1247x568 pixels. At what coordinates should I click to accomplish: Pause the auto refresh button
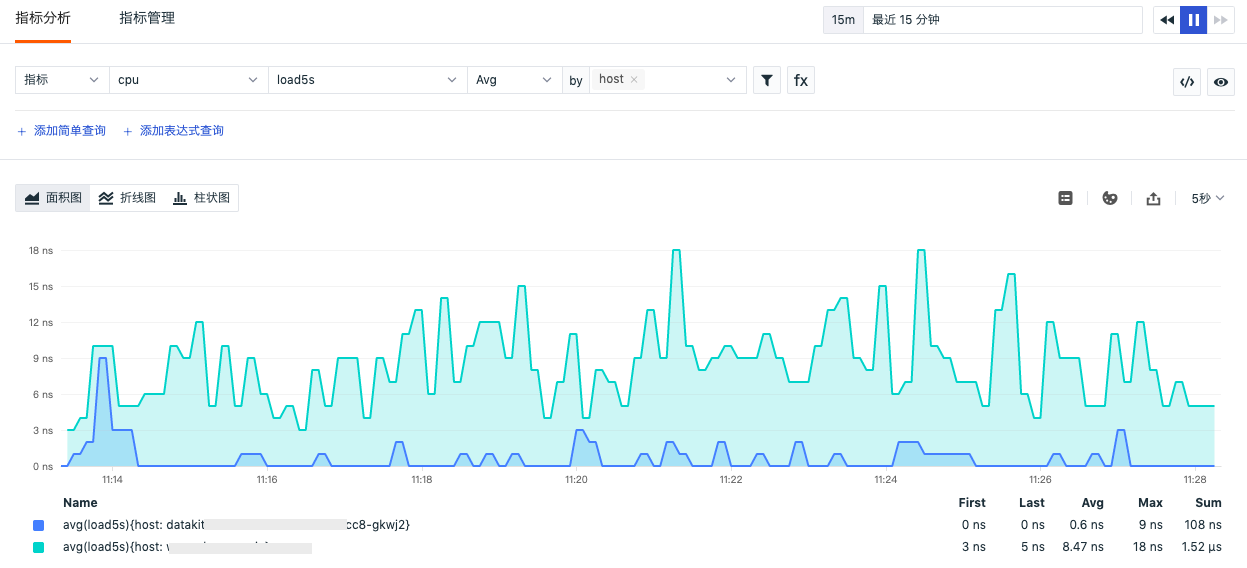click(x=1194, y=20)
